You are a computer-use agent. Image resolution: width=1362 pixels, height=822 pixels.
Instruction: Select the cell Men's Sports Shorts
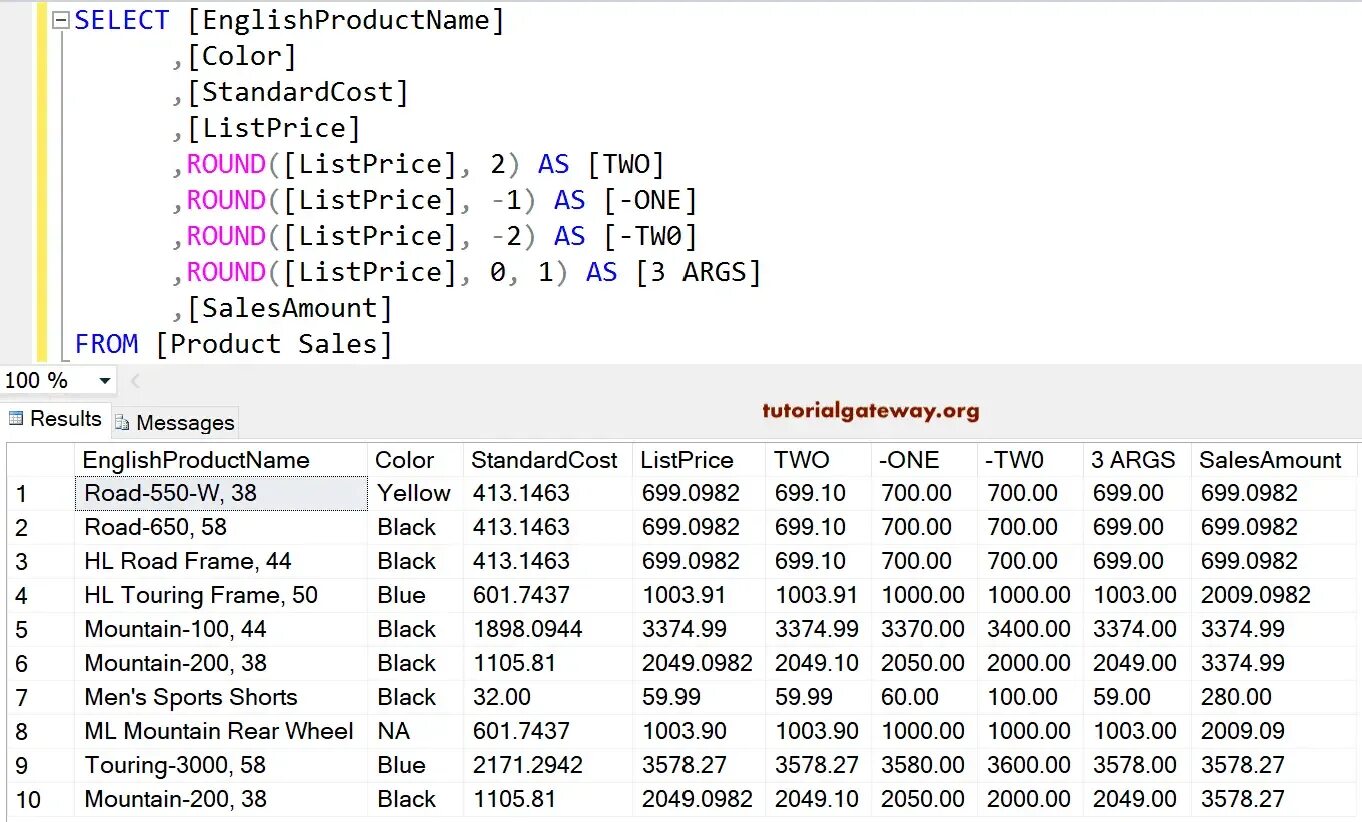(x=221, y=698)
